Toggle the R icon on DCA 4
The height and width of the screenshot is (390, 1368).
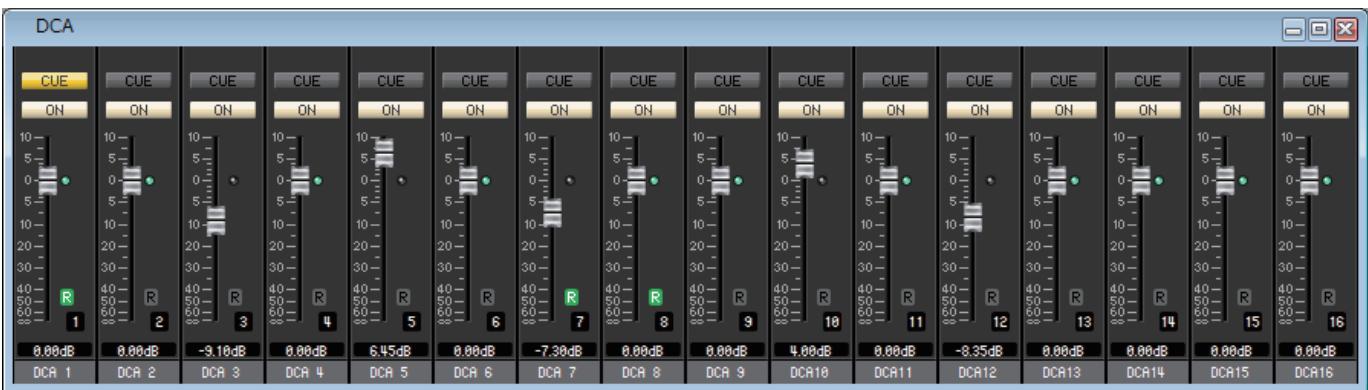pyautogui.click(x=320, y=296)
